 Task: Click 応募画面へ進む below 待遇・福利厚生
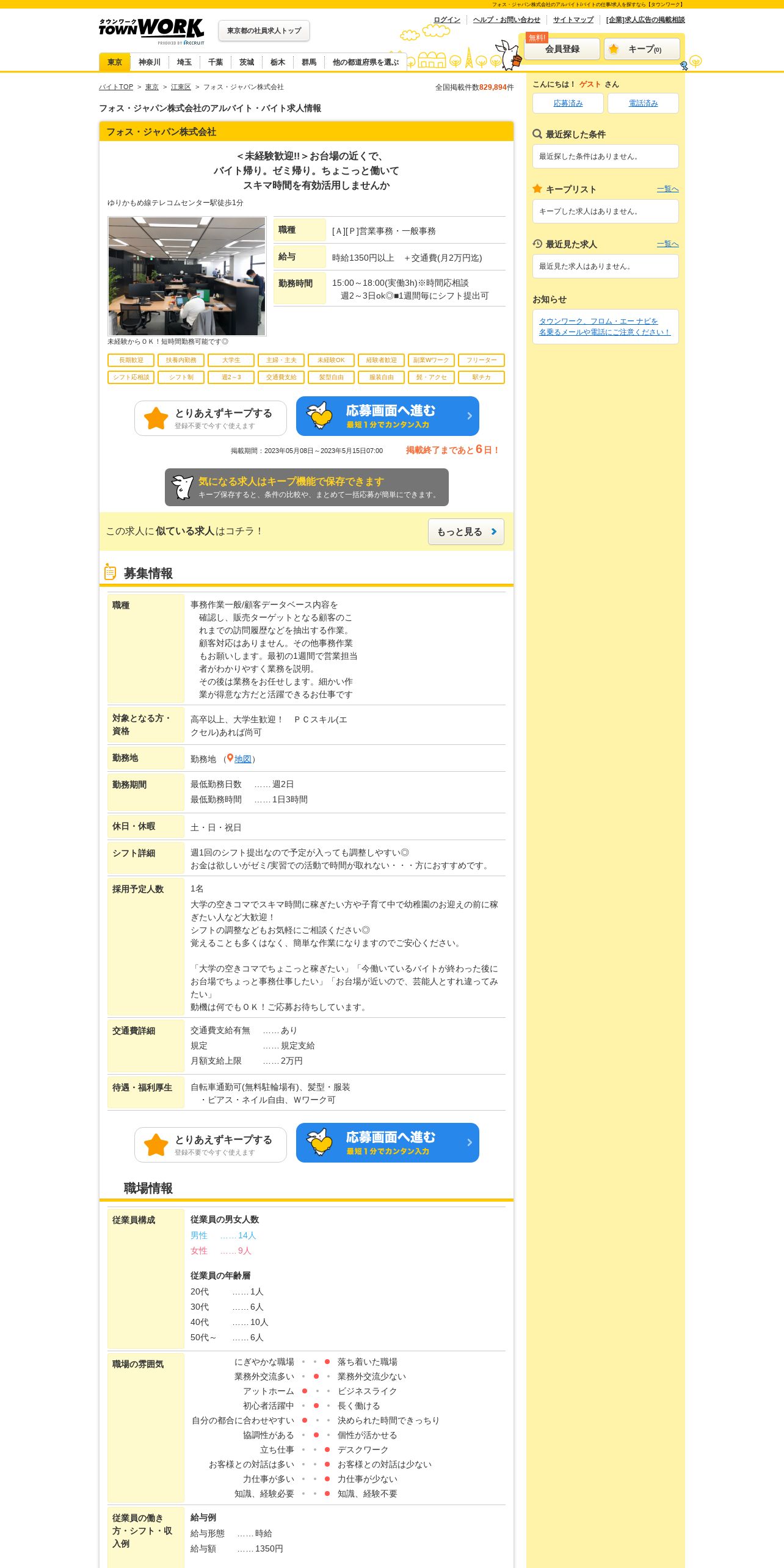tap(388, 1142)
